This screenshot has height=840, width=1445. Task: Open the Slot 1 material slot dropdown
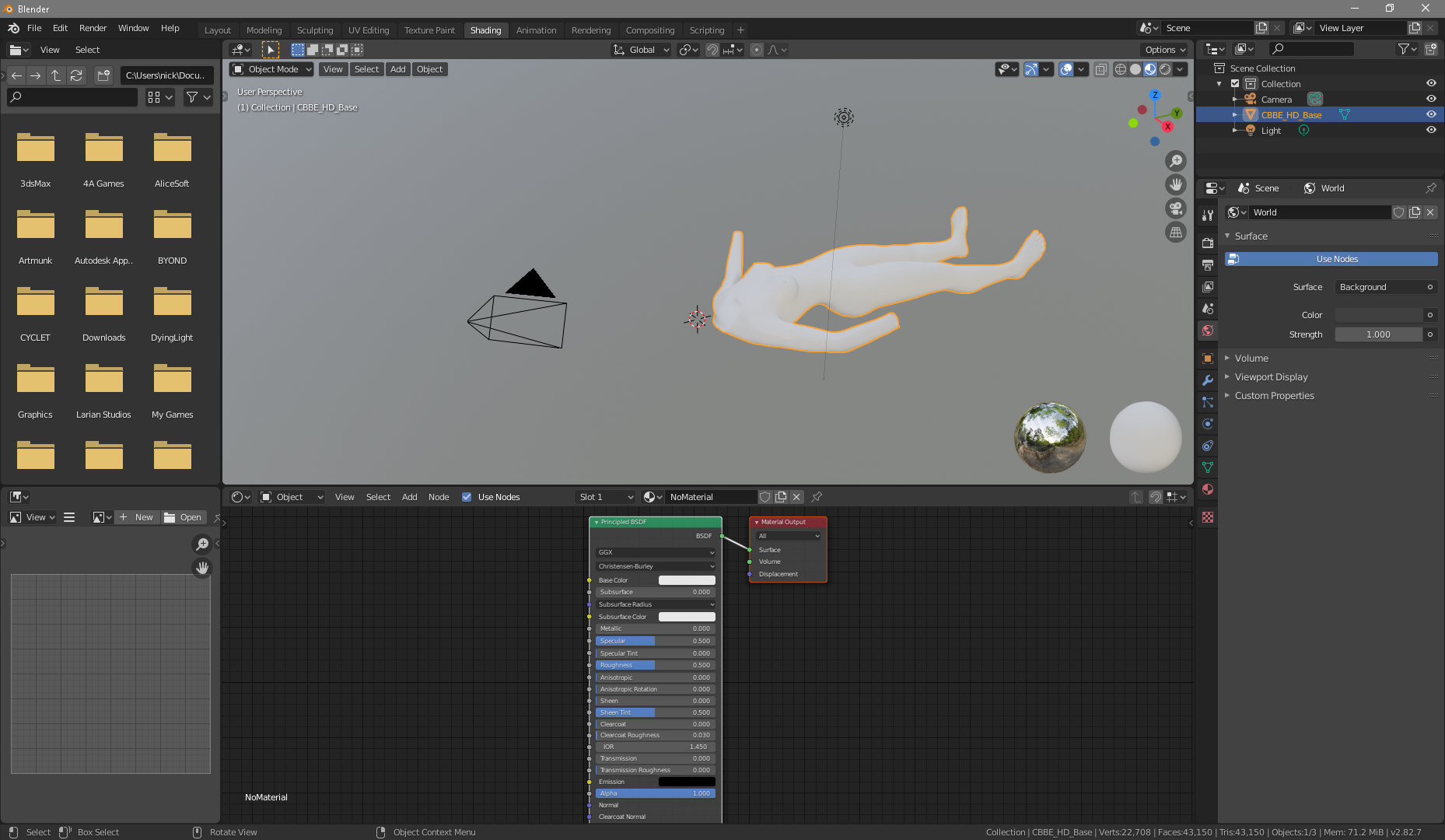point(606,497)
